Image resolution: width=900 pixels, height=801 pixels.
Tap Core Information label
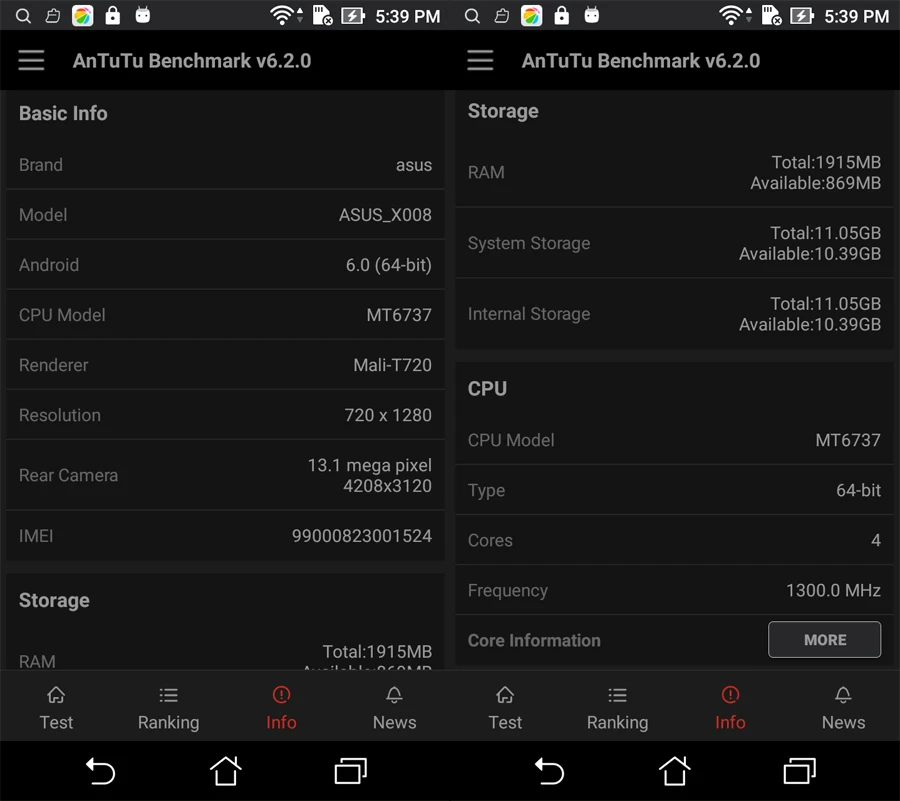[x=534, y=640]
